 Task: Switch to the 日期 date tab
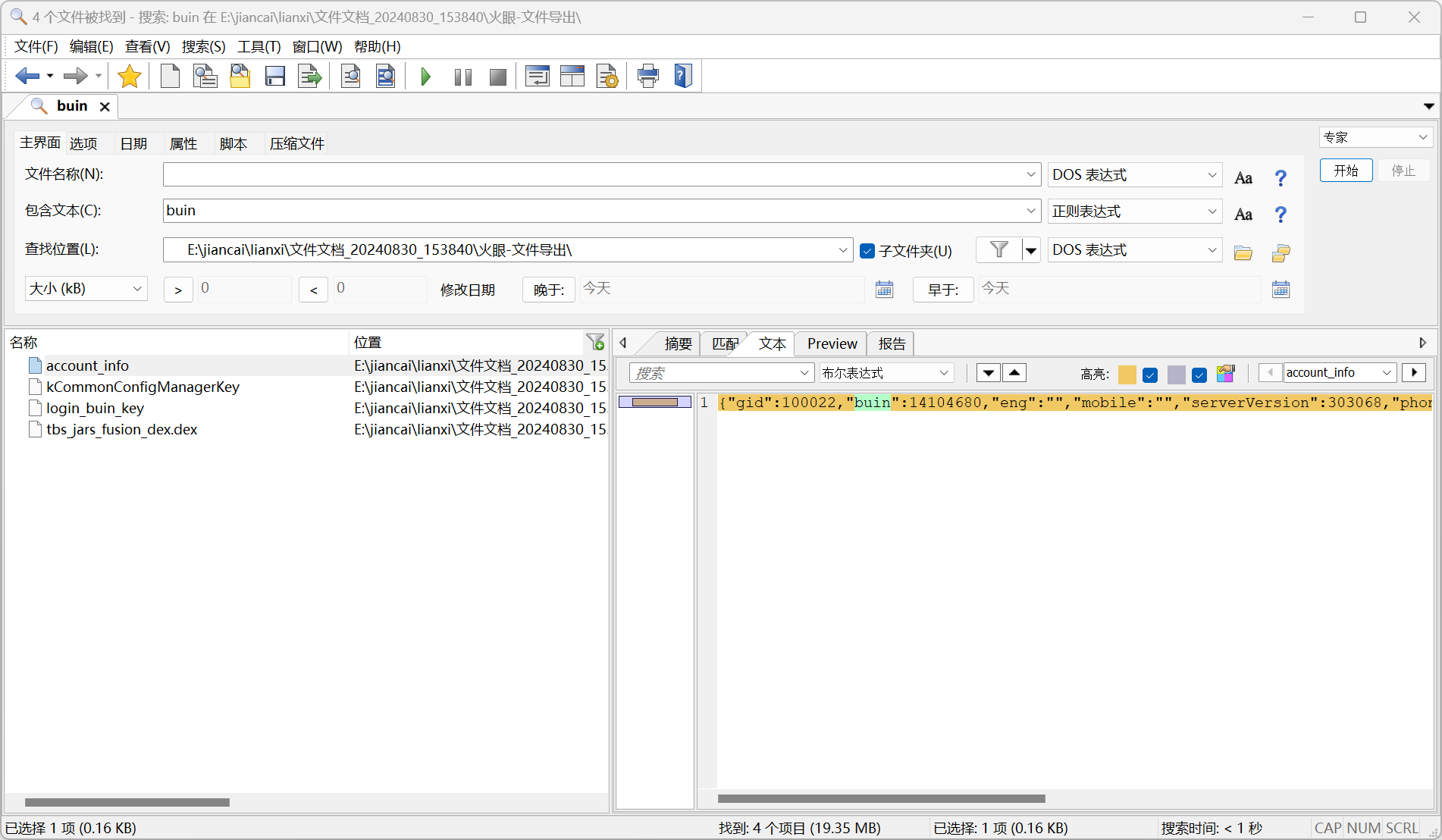pos(133,144)
